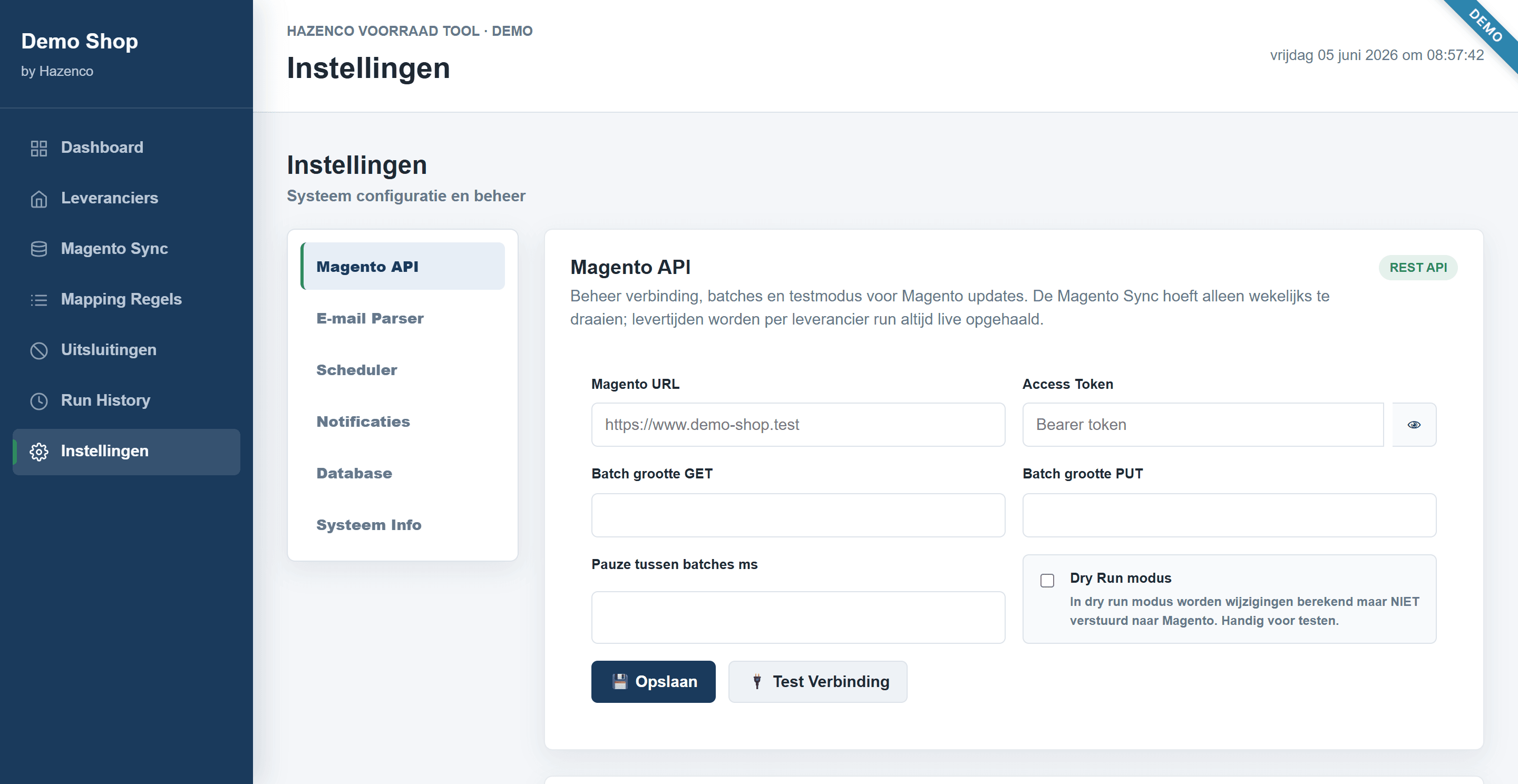This screenshot has width=1518, height=784.
Task: Open the Dashboard menu item
Action: tap(126, 148)
